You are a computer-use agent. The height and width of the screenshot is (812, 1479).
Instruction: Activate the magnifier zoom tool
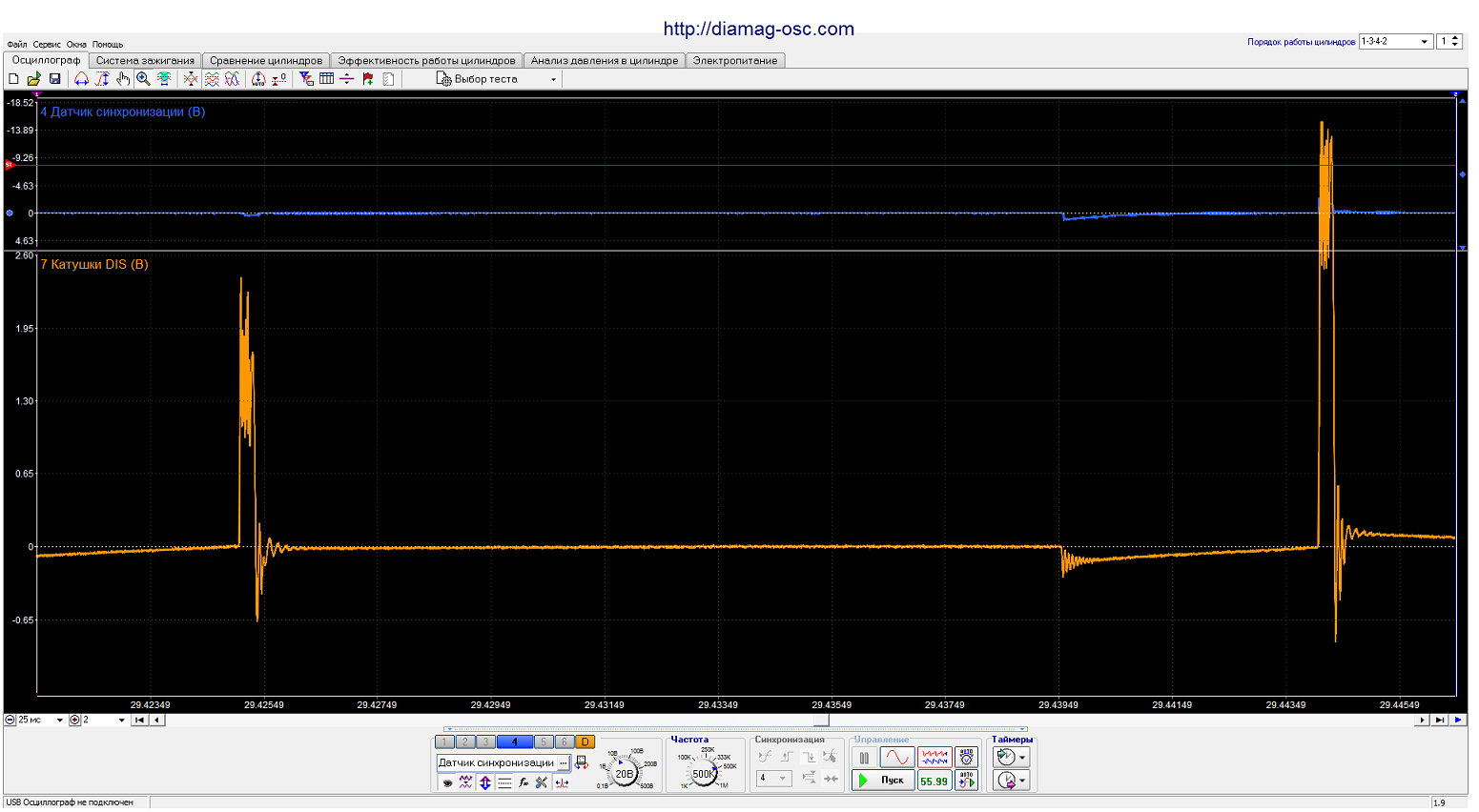(143, 79)
